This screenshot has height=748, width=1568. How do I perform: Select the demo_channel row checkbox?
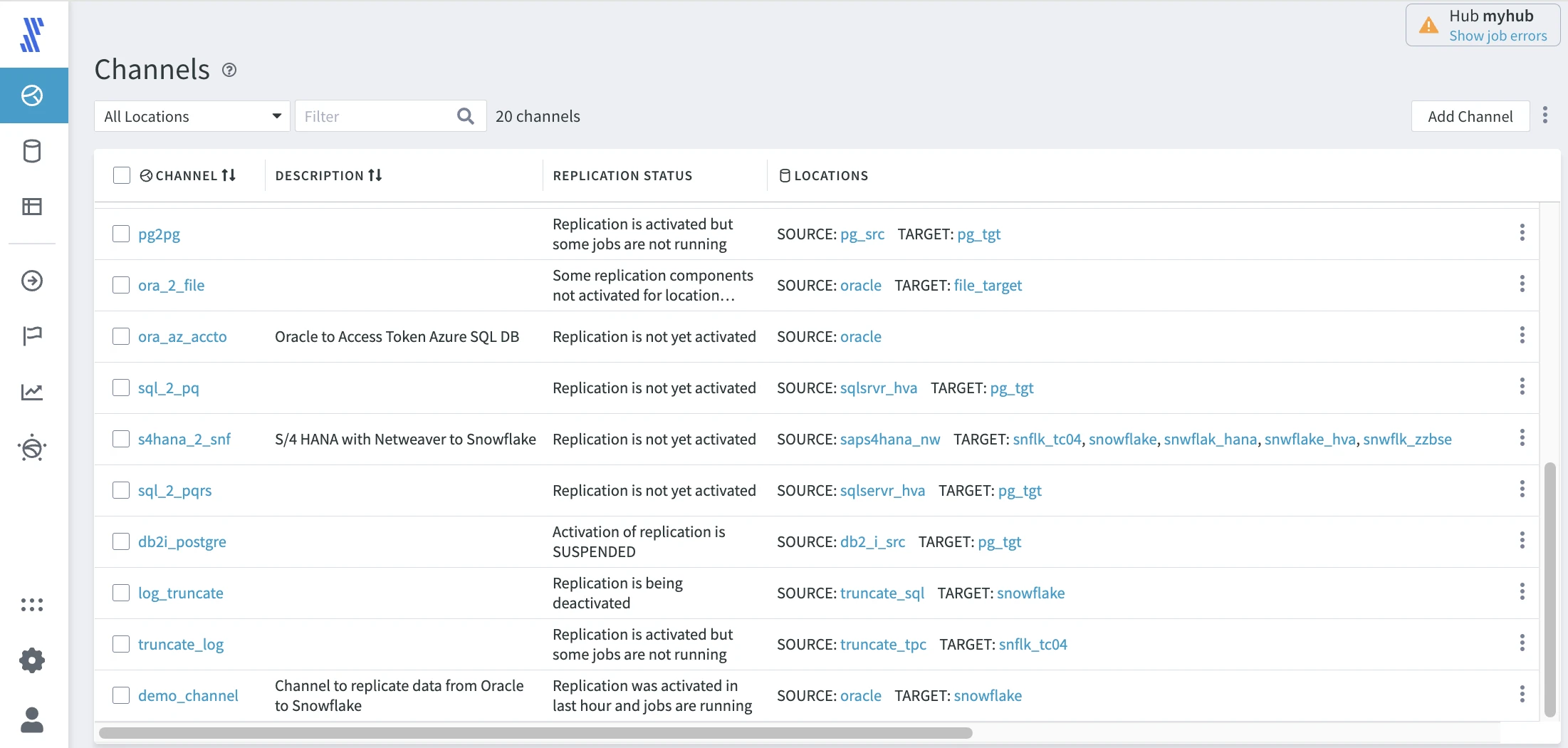[121, 695]
